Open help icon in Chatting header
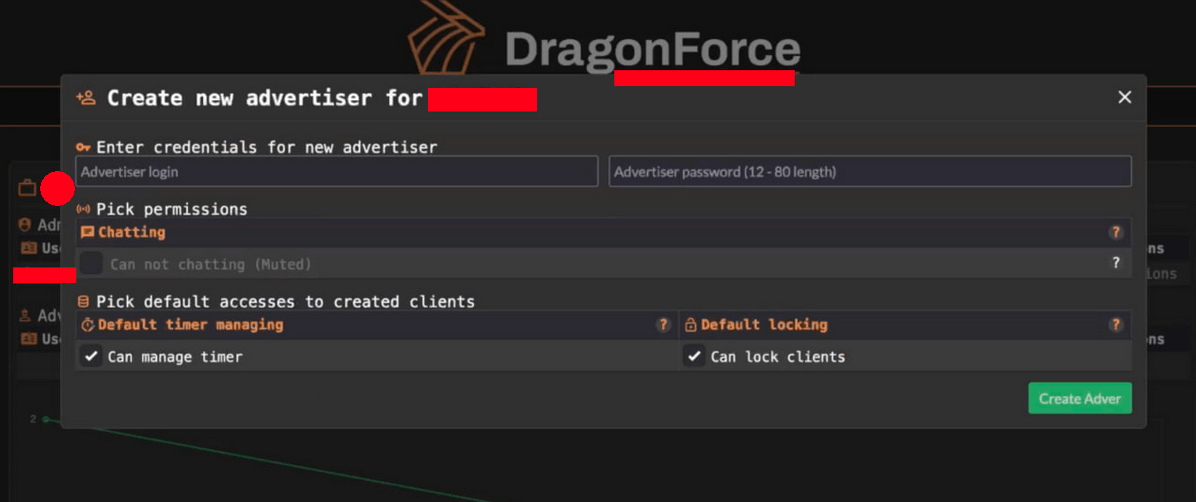 [1116, 233]
